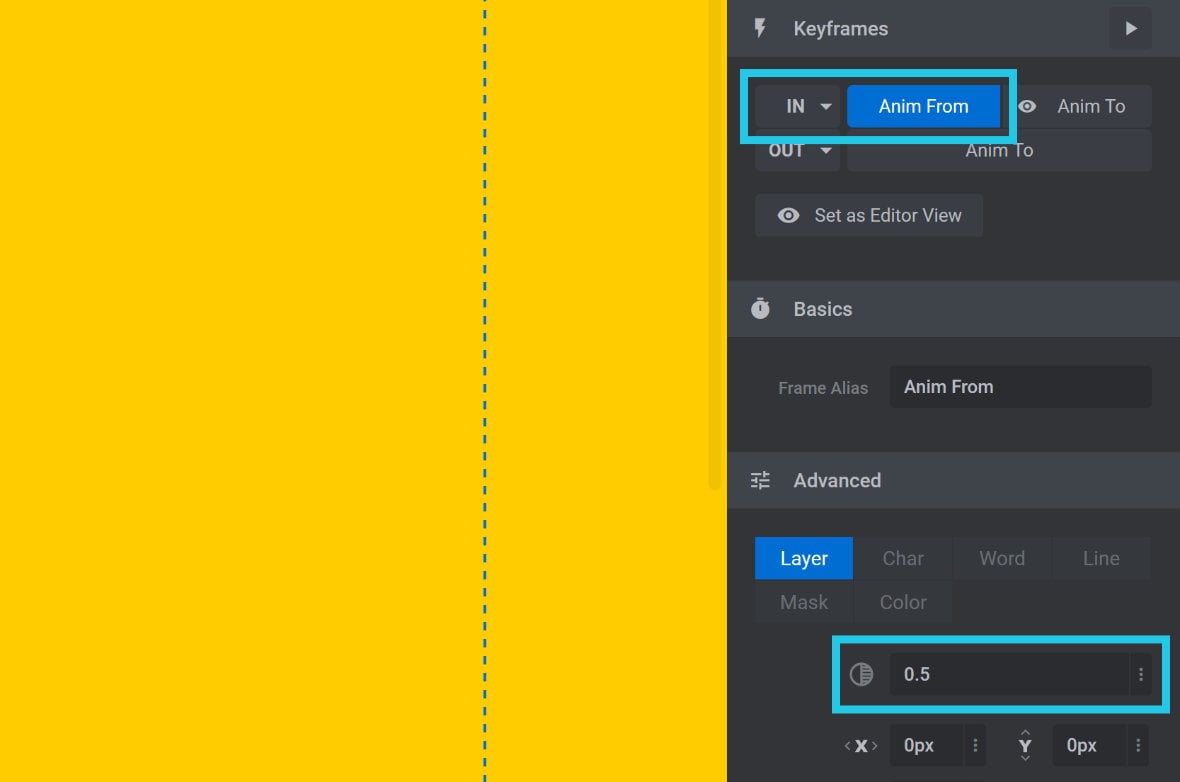This screenshot has width=1180, height=782.
Task: Click the Frame Alias label
Action: [823, 388]
